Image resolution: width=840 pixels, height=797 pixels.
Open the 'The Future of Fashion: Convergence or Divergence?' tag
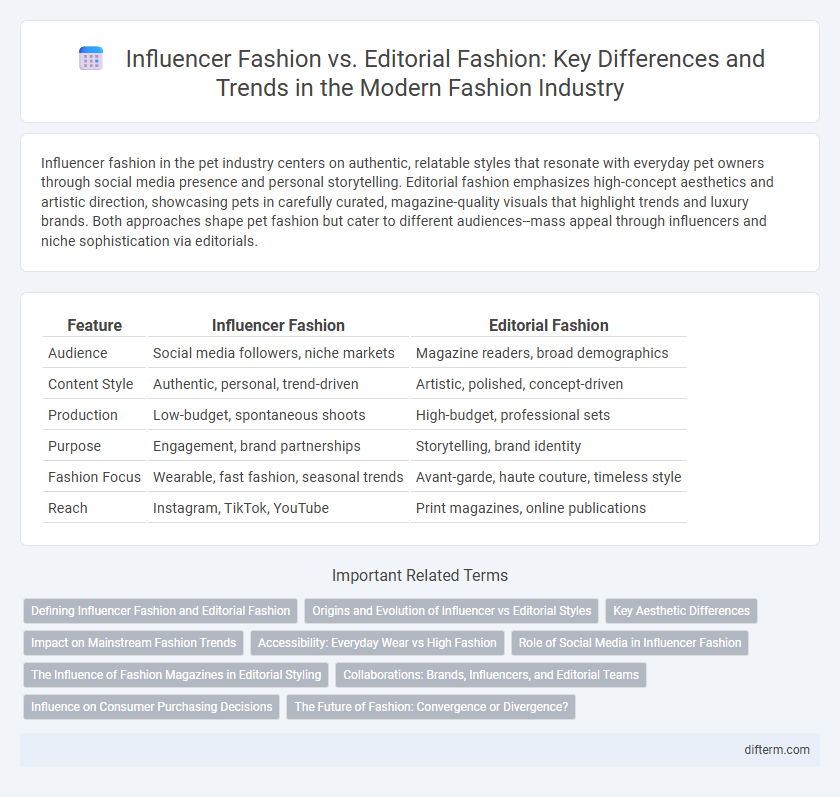tap(431, 706)
